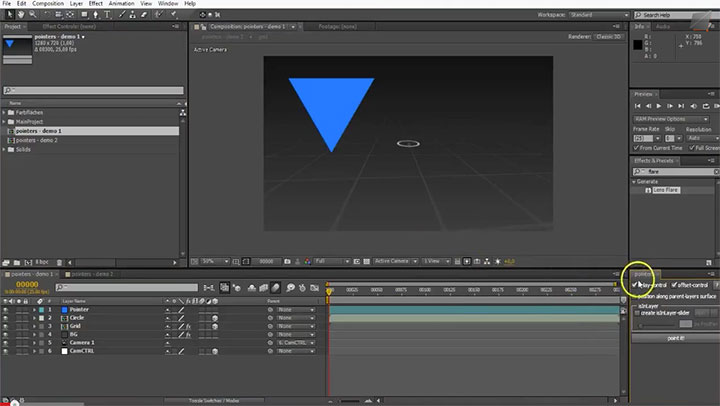Toggle the offset-control checkbox
Screen dimensions: 720x406
[675, 285]
